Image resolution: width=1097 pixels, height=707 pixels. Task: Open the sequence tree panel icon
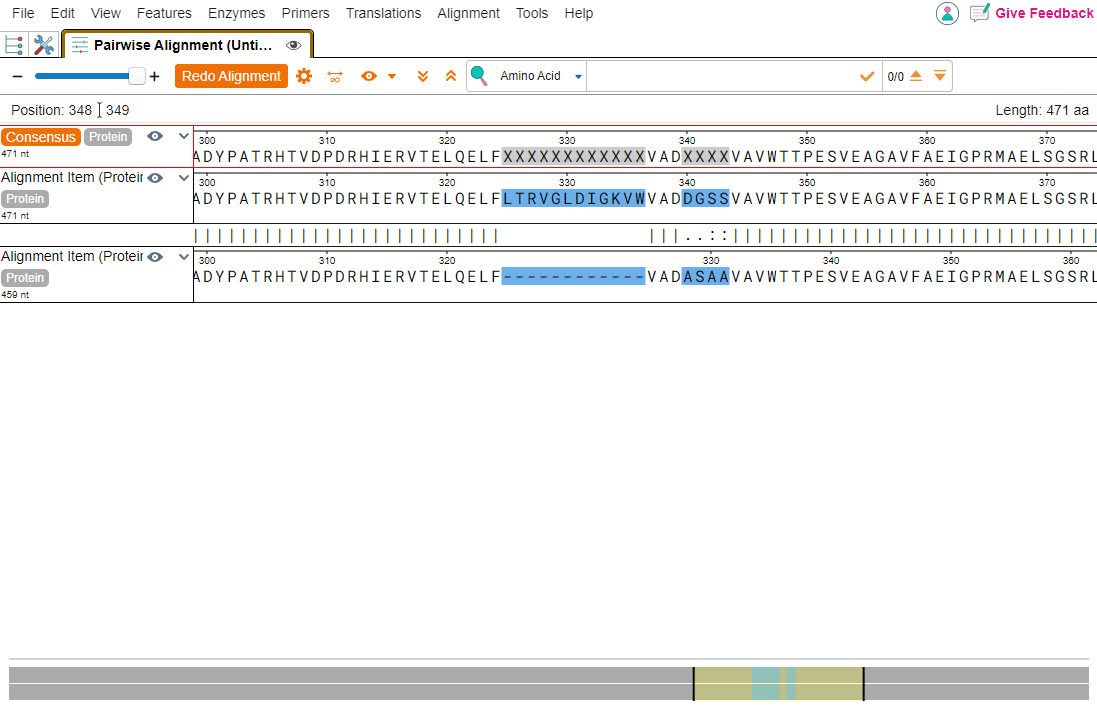[x=13, y=45]
